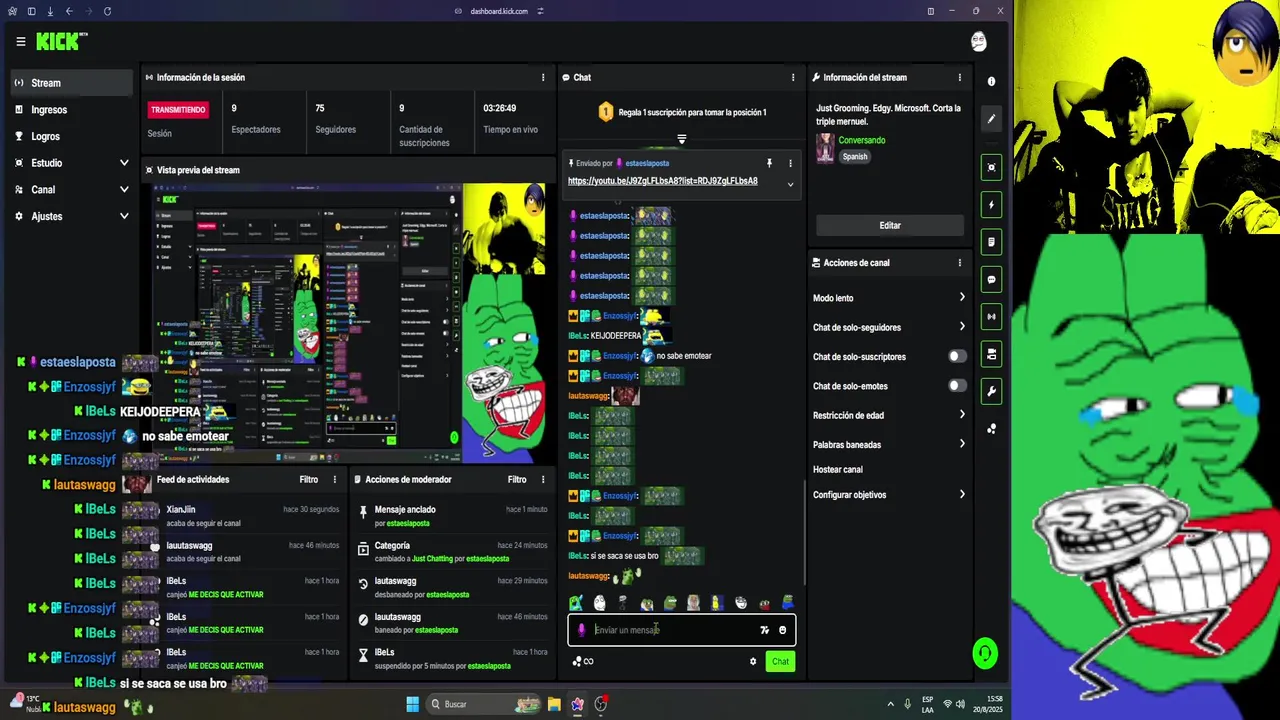Expand the pinned message chevron

[x=790, y=184]
